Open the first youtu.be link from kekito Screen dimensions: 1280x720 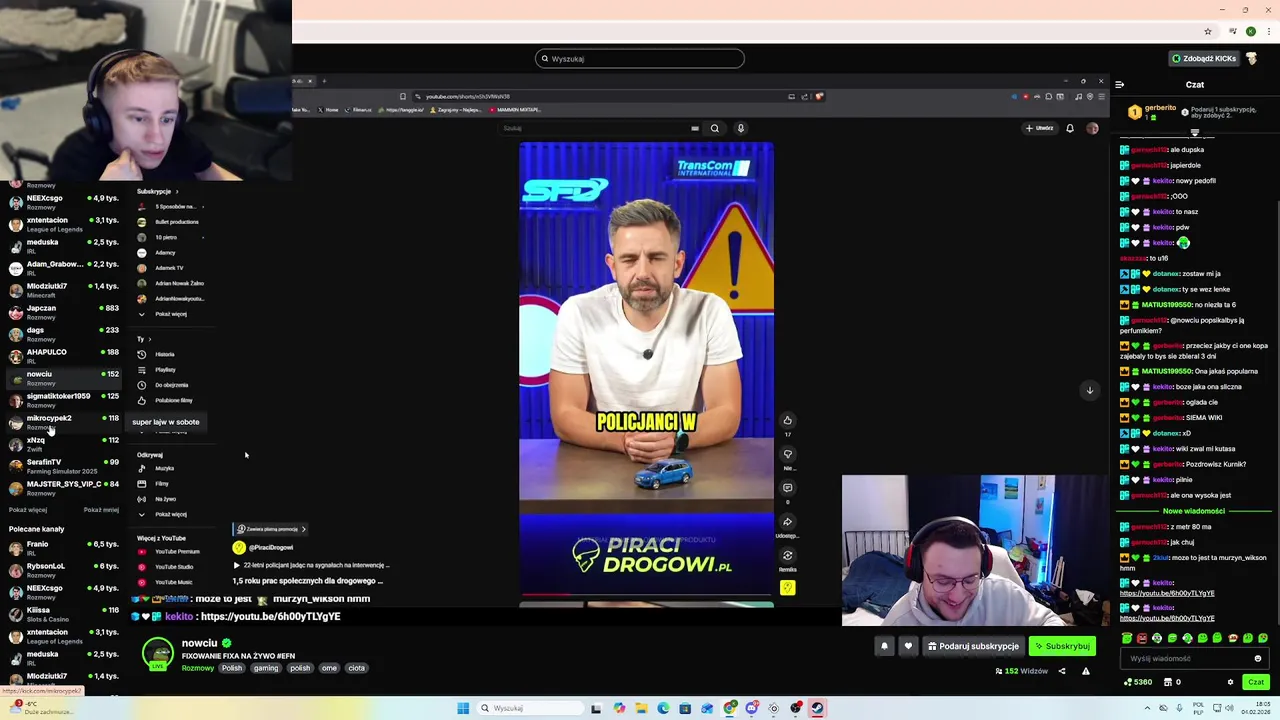tap(1167, 593)
